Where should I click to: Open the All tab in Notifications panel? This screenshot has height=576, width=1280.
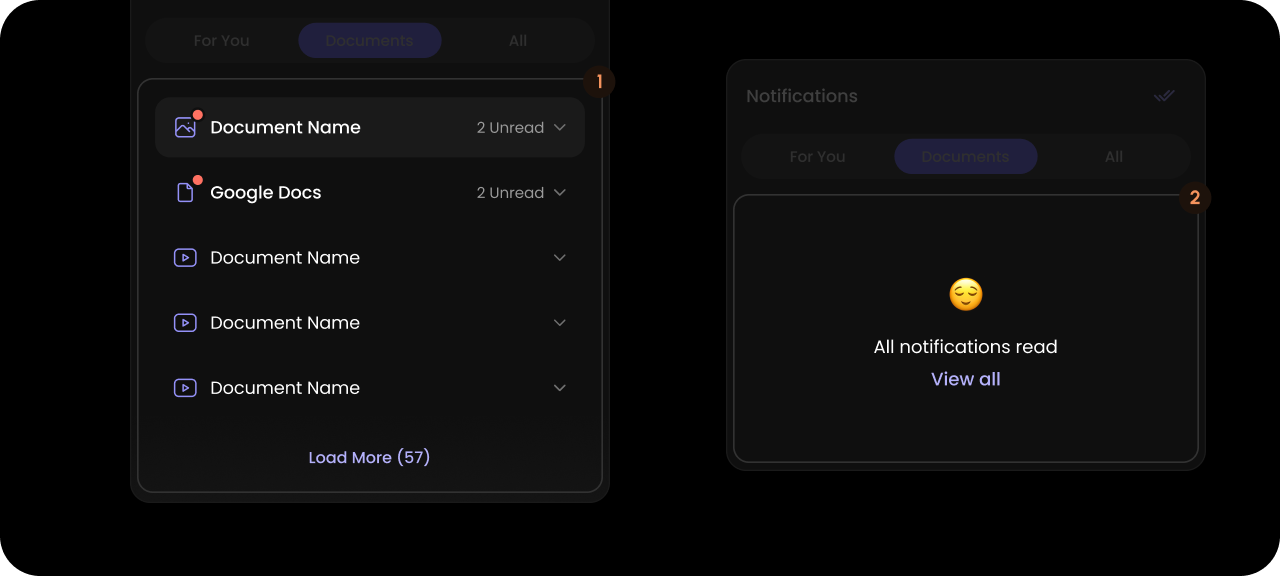pos(1114,156)
